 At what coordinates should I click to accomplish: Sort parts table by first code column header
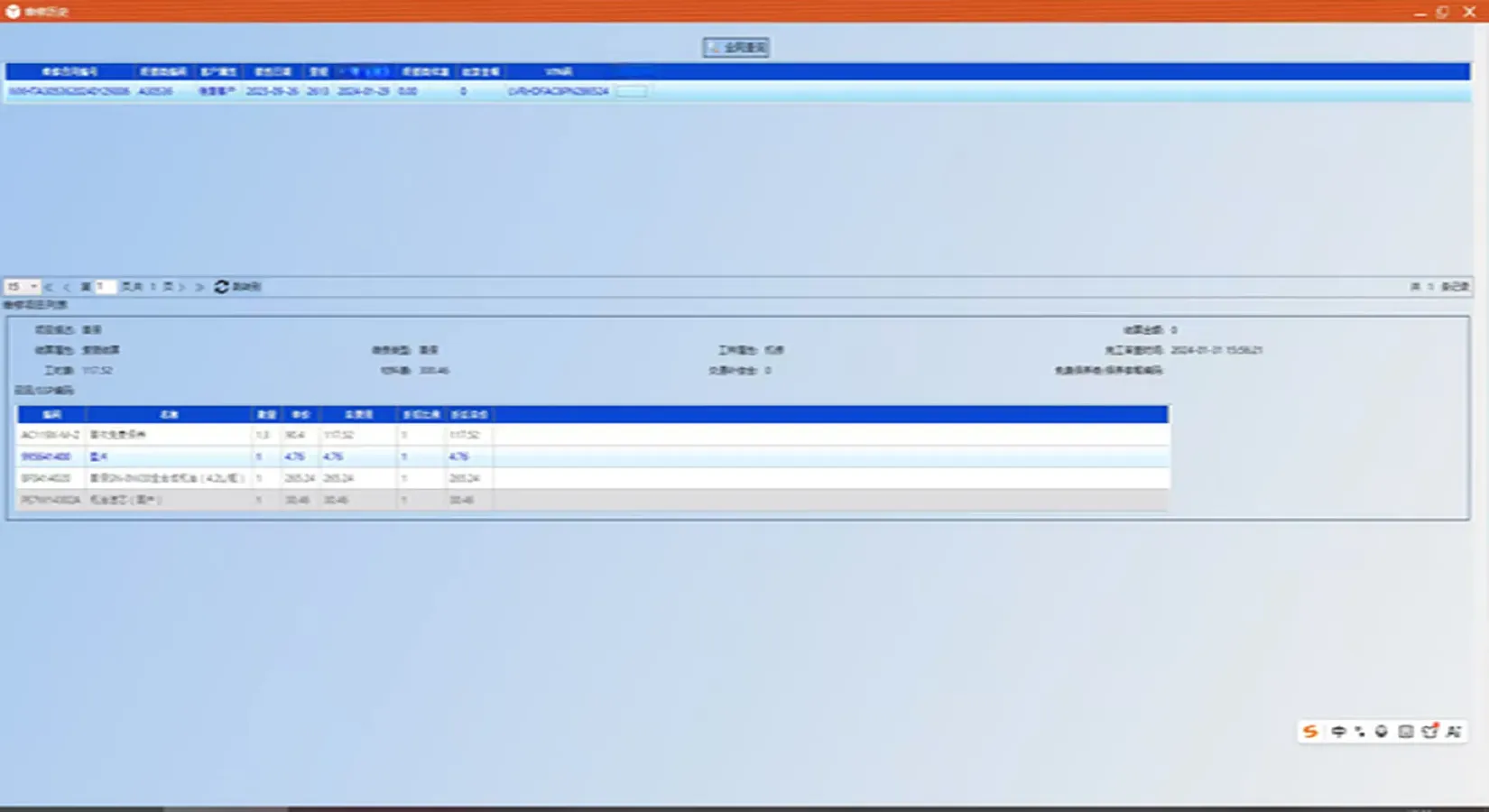point(51,414)
